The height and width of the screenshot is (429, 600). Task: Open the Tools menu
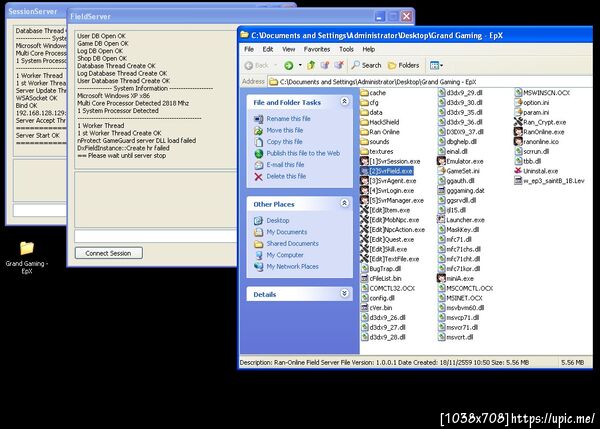coord(346,49)
